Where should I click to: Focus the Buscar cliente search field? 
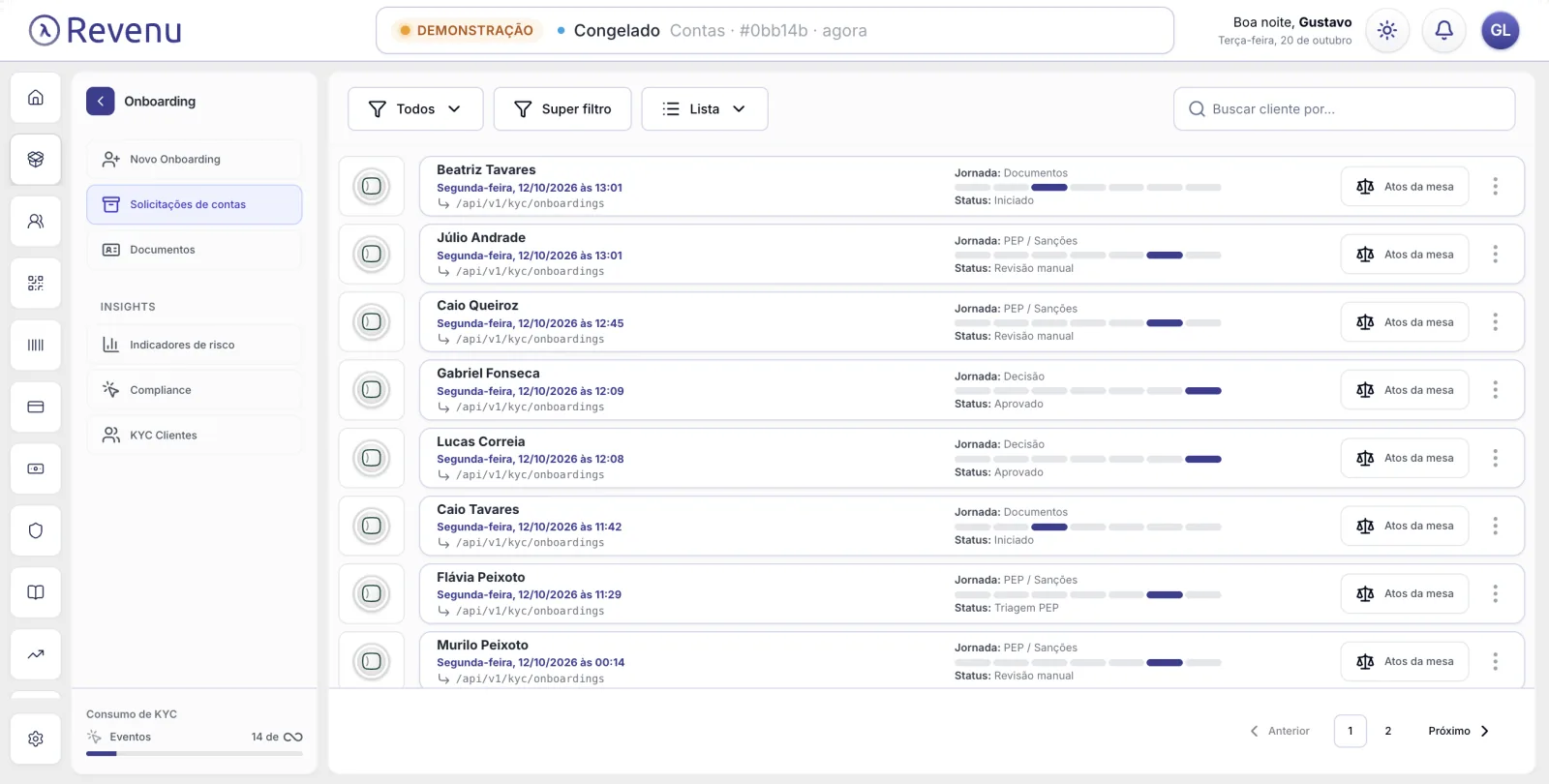1345,109
